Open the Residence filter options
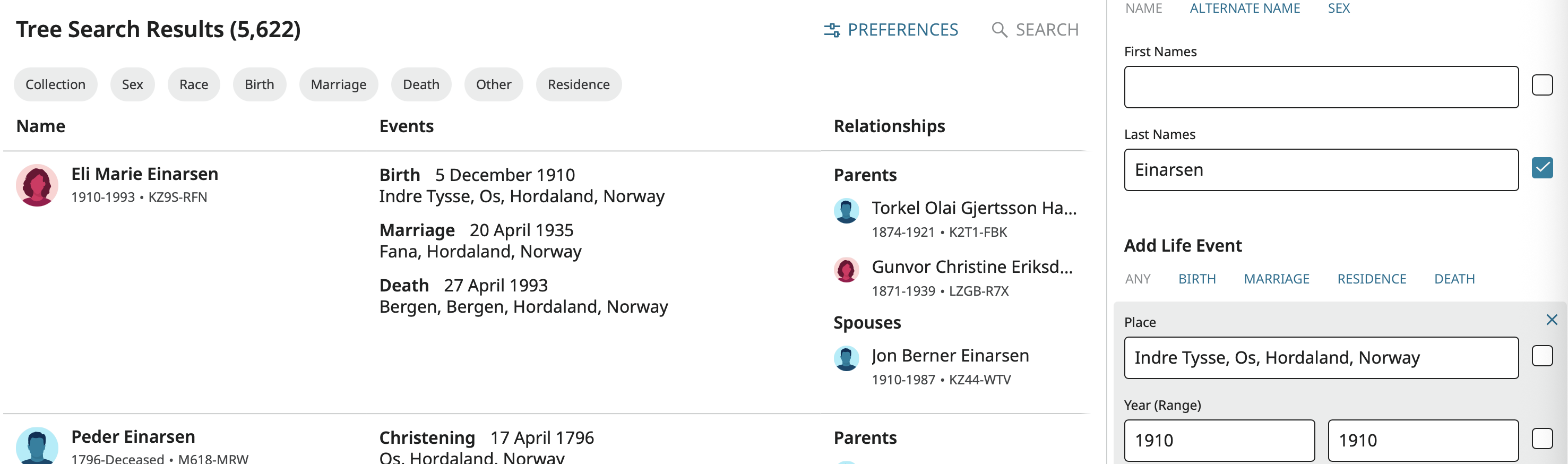1568x464 pixels. point(578,84)
